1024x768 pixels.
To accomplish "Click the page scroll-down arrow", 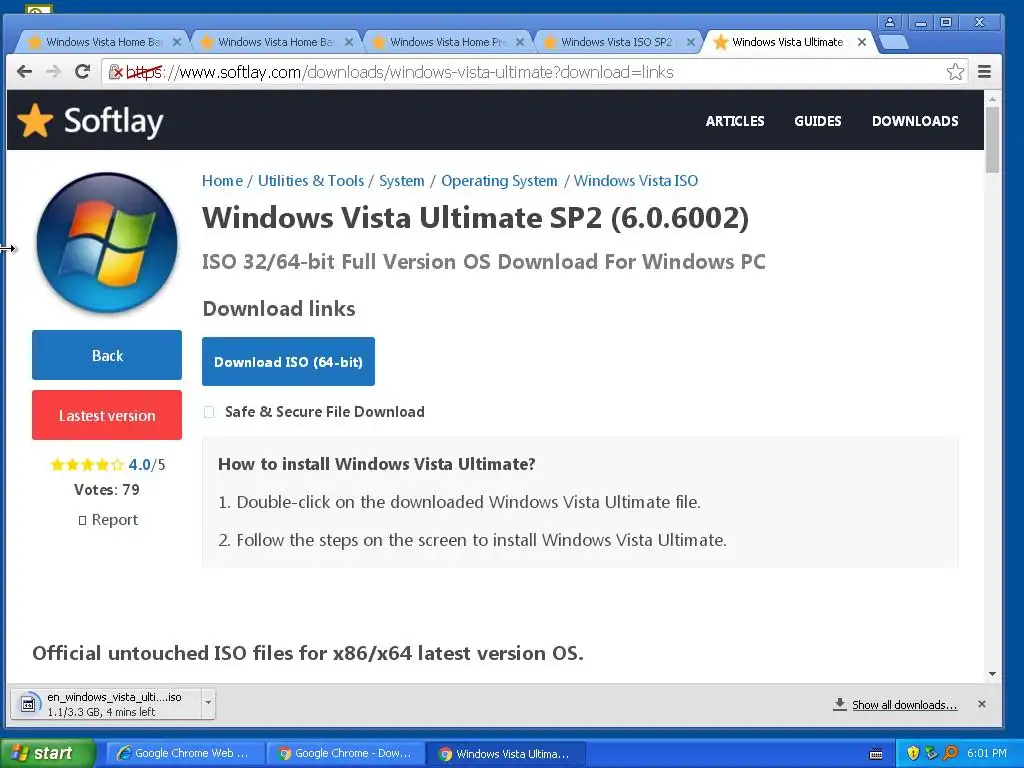I will tap(993, 673).
